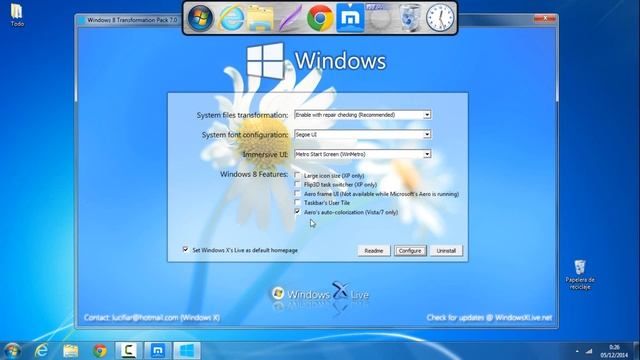The height and width of the screenshot is (360, 640).
Task: Open the network signal tray icon
Action: [589, 351]
